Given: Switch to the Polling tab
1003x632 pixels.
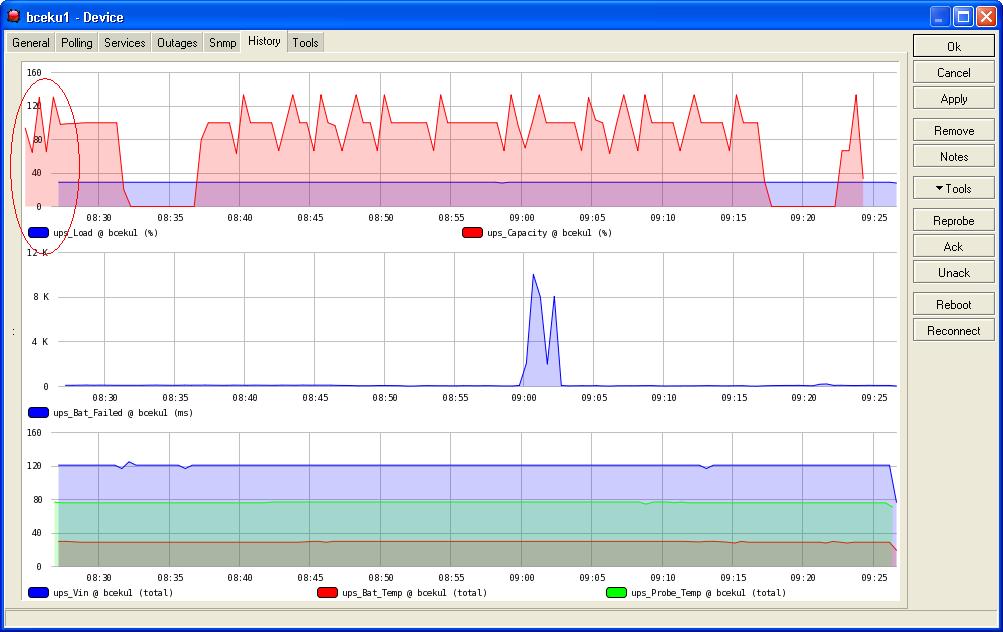Looking at the screenshot, I should tap(77, 43).
